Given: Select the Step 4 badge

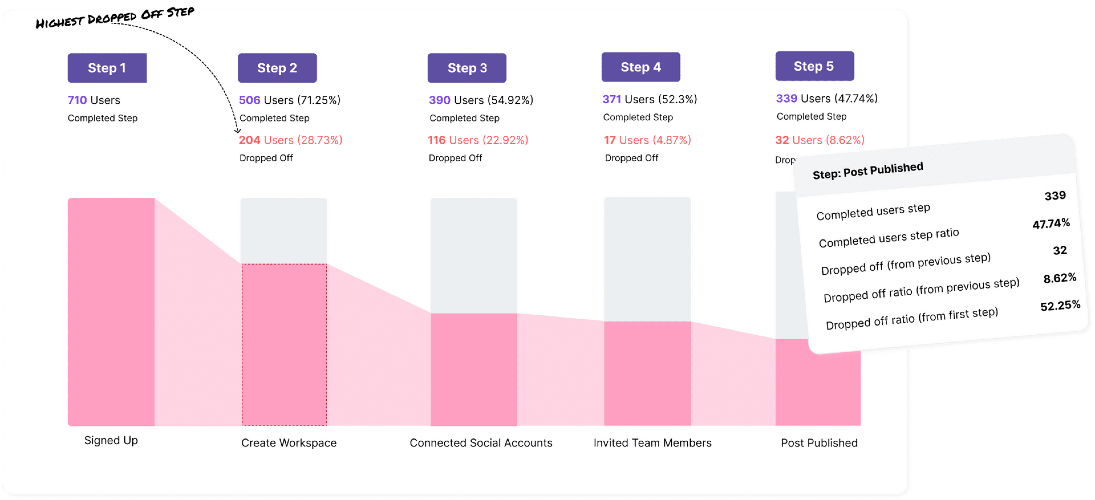Looking at the screenshot, I should pyautogui.click(x=641, y=67).
